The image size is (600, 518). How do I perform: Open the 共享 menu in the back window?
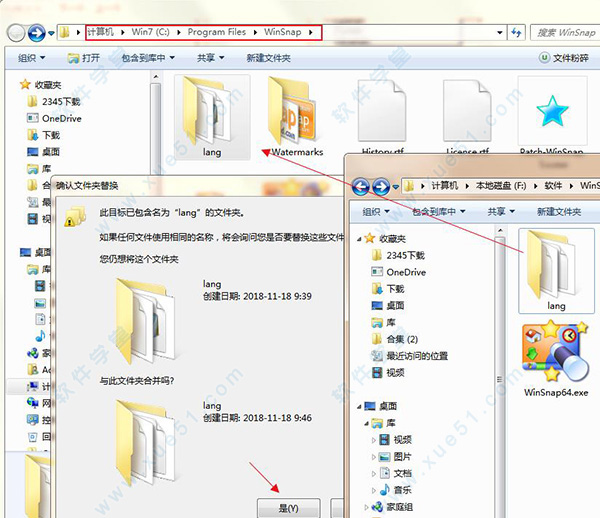pos(210,58)
